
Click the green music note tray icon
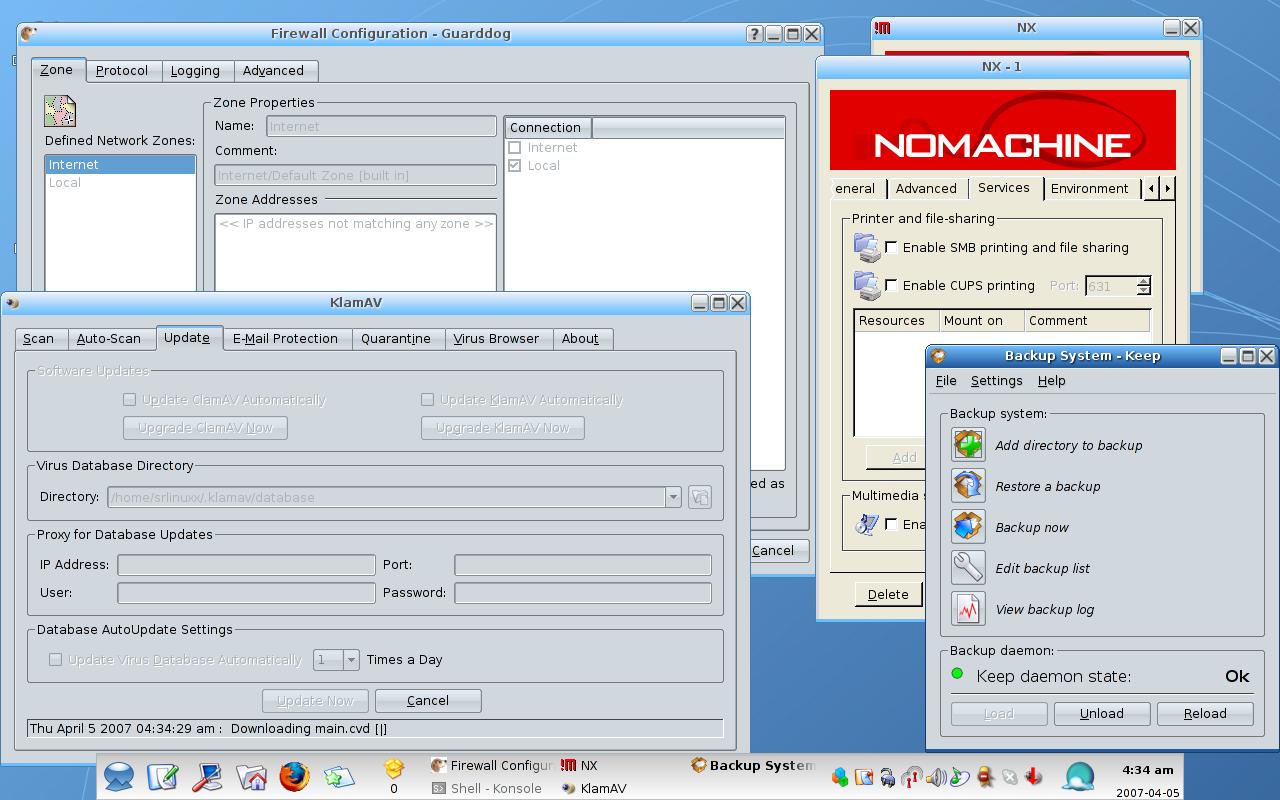pyautogui.click(x=960, y=776)
